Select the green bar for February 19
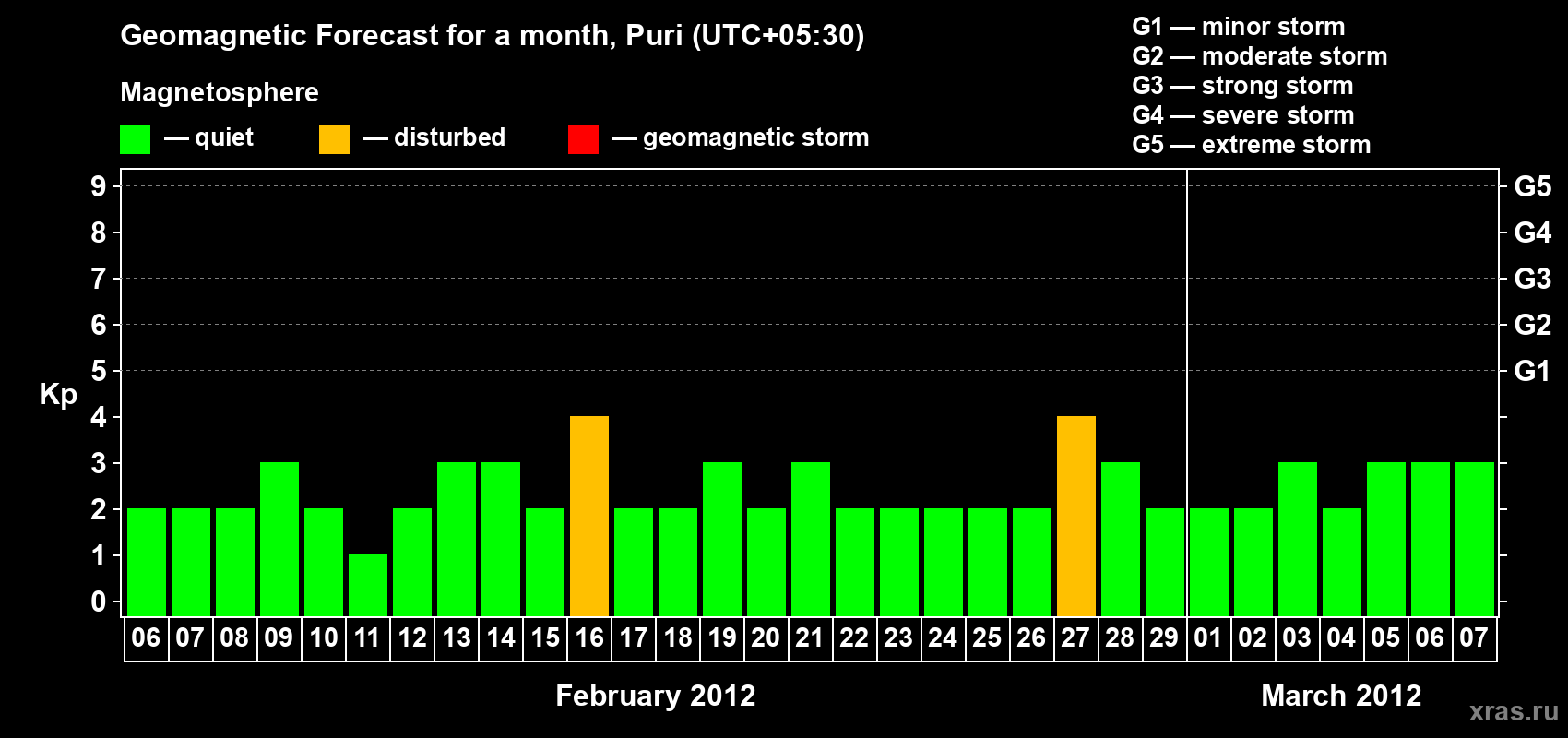The width and height of the screenshot is (1568, 738). coord(722,539)
